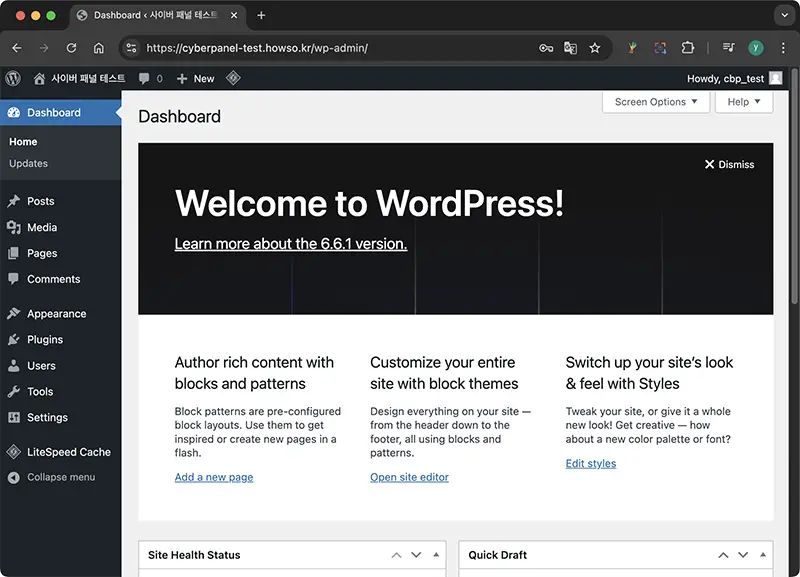Select Home under Dashboard
The image size is (800, 577).
point(23,142)
